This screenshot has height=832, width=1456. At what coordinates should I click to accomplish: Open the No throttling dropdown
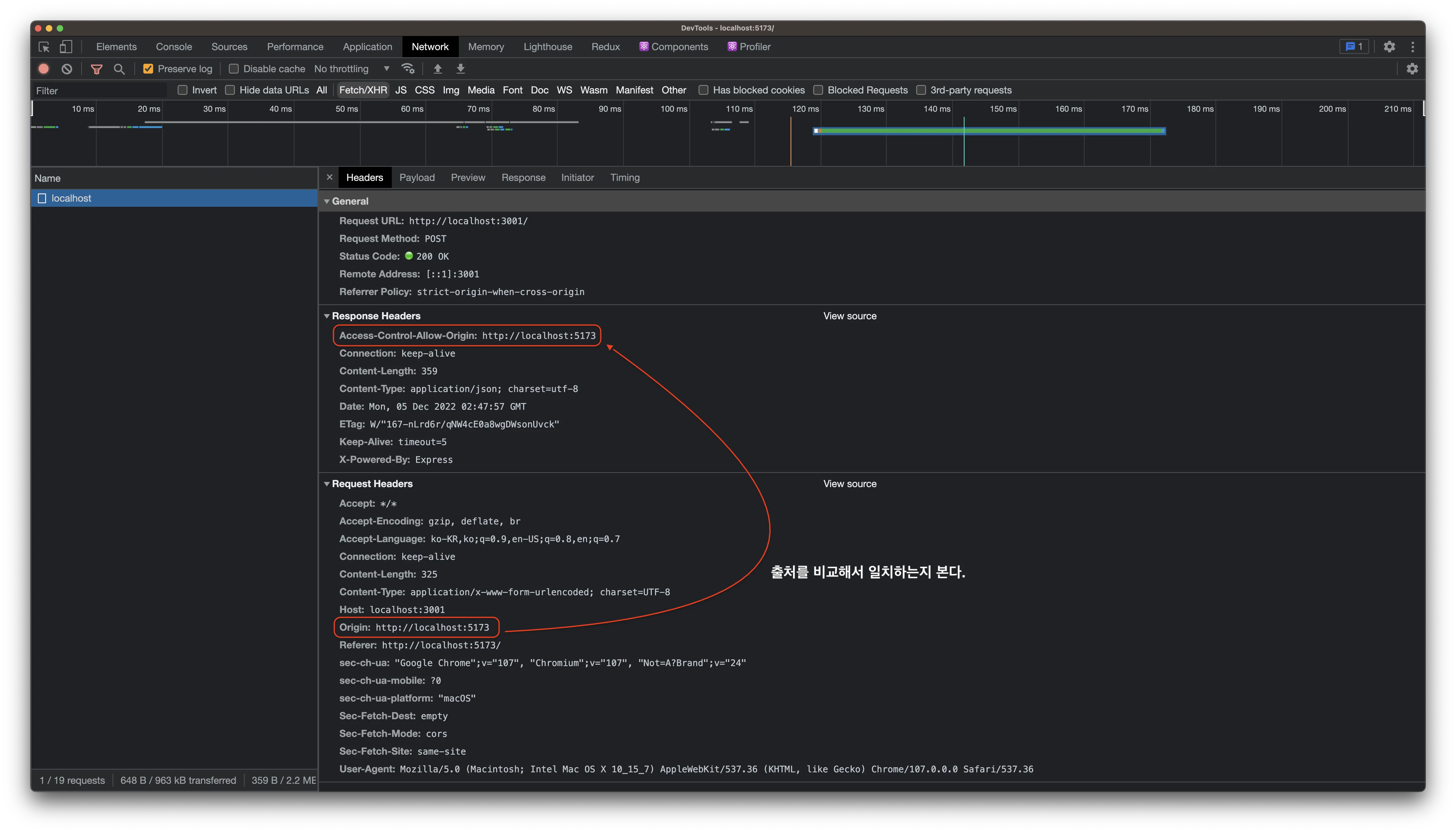point(351,69)
